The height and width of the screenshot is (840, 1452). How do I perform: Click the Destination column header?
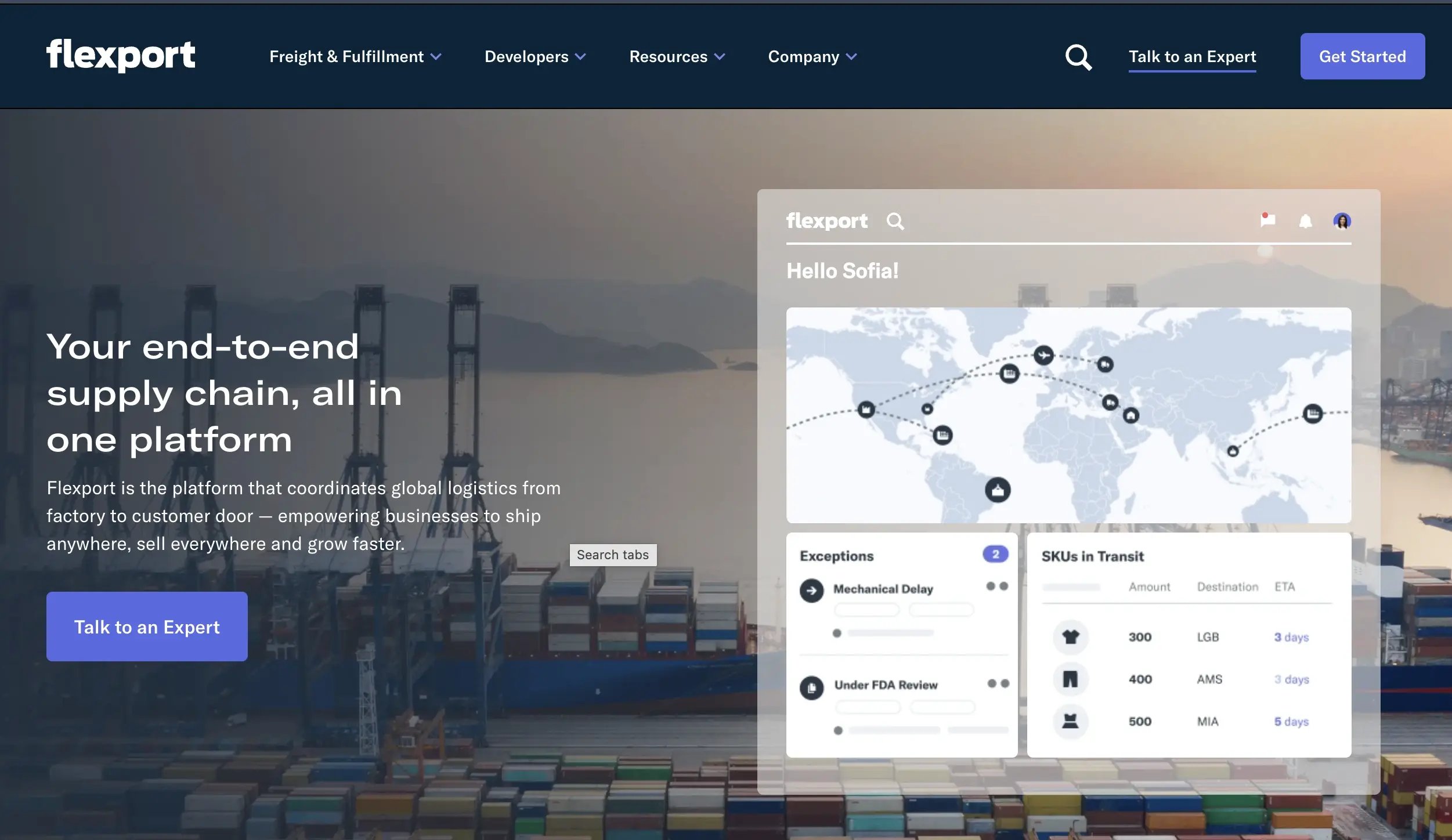tap(1227, 587)
